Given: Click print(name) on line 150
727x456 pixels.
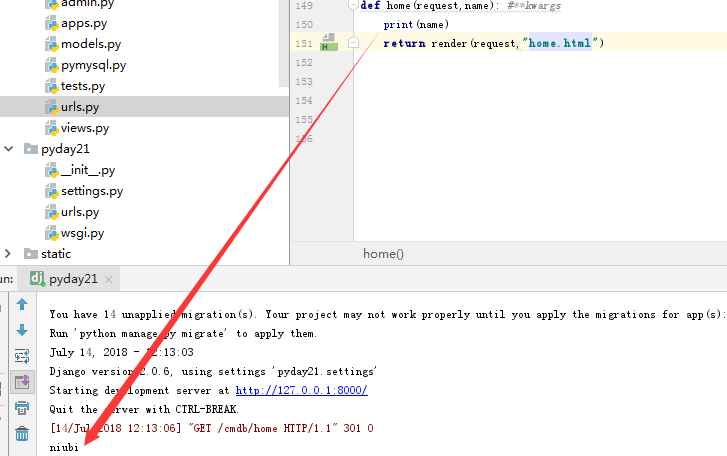Looking at the screenshot, I should click(416, 25).
